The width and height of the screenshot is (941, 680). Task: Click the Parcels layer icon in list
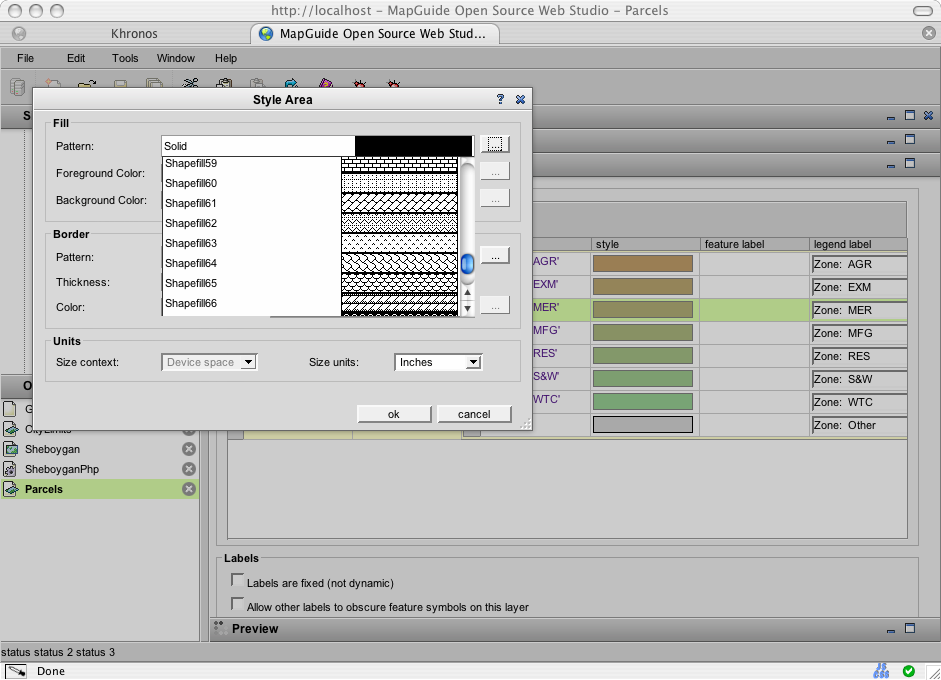point(10,489)
